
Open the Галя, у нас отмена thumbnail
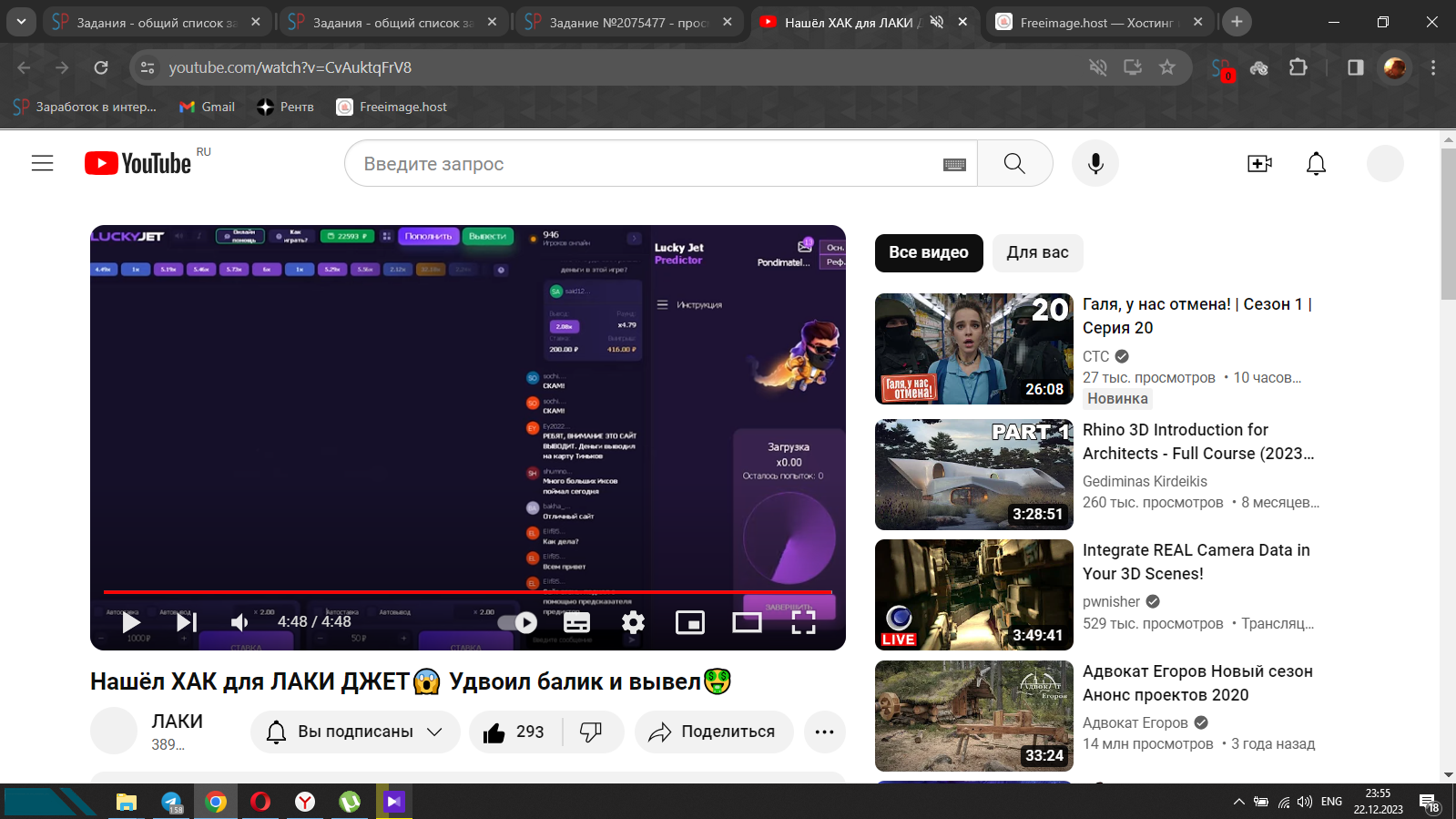point(974,349)
